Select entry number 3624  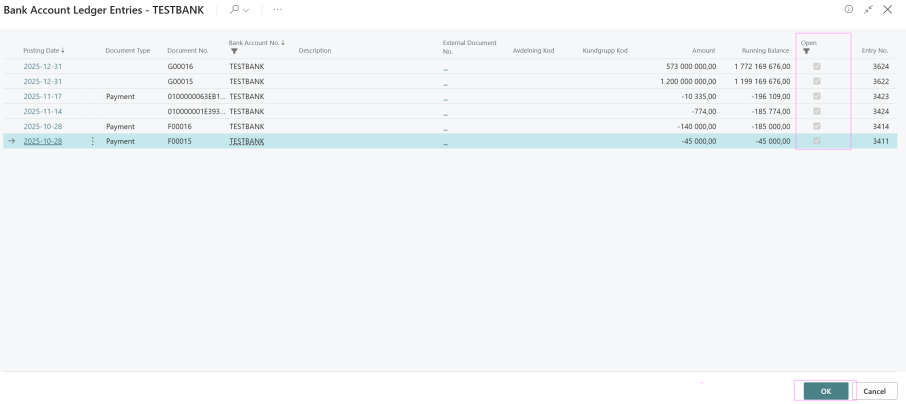click(881, 66)
